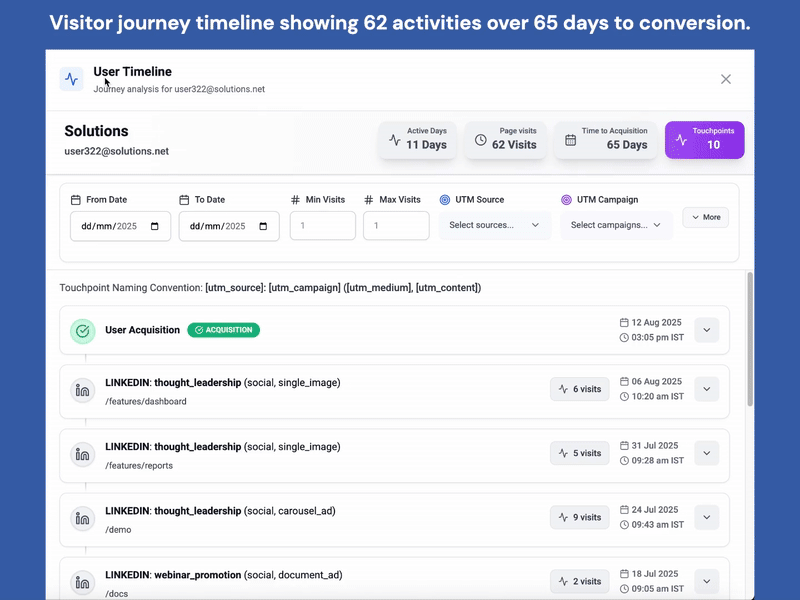Click the 06 Aug 2025 date text

657,382
